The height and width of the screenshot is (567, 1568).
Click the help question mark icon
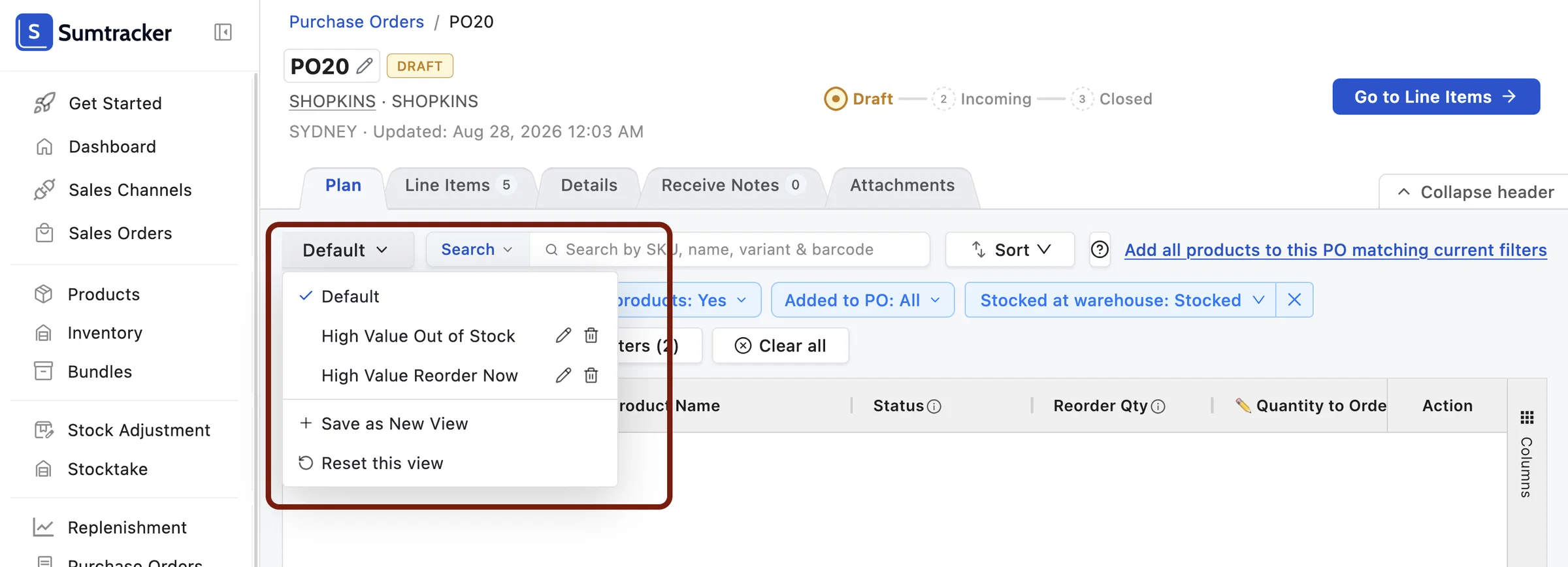[x=1100, y=250]
